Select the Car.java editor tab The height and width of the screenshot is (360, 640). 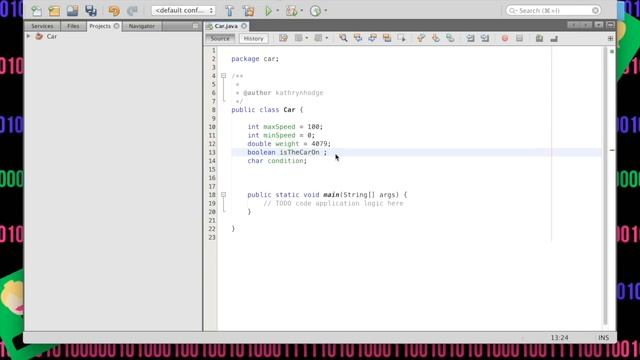[226, 26]
